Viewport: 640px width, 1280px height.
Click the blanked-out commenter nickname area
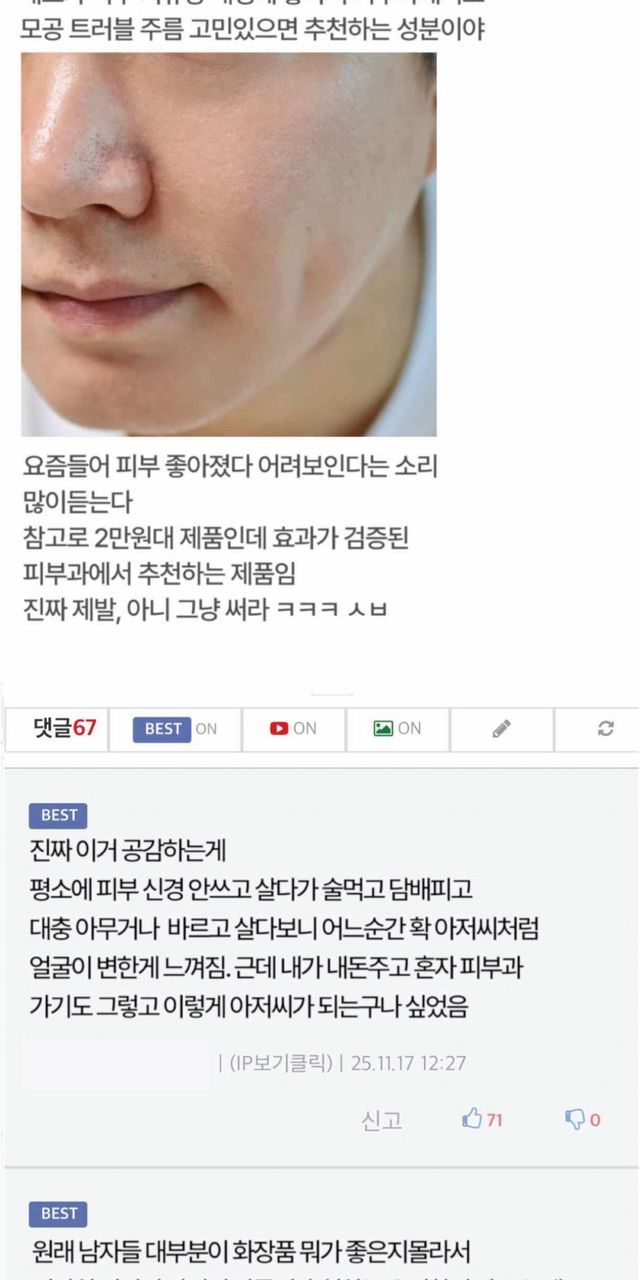point(115,1063)
